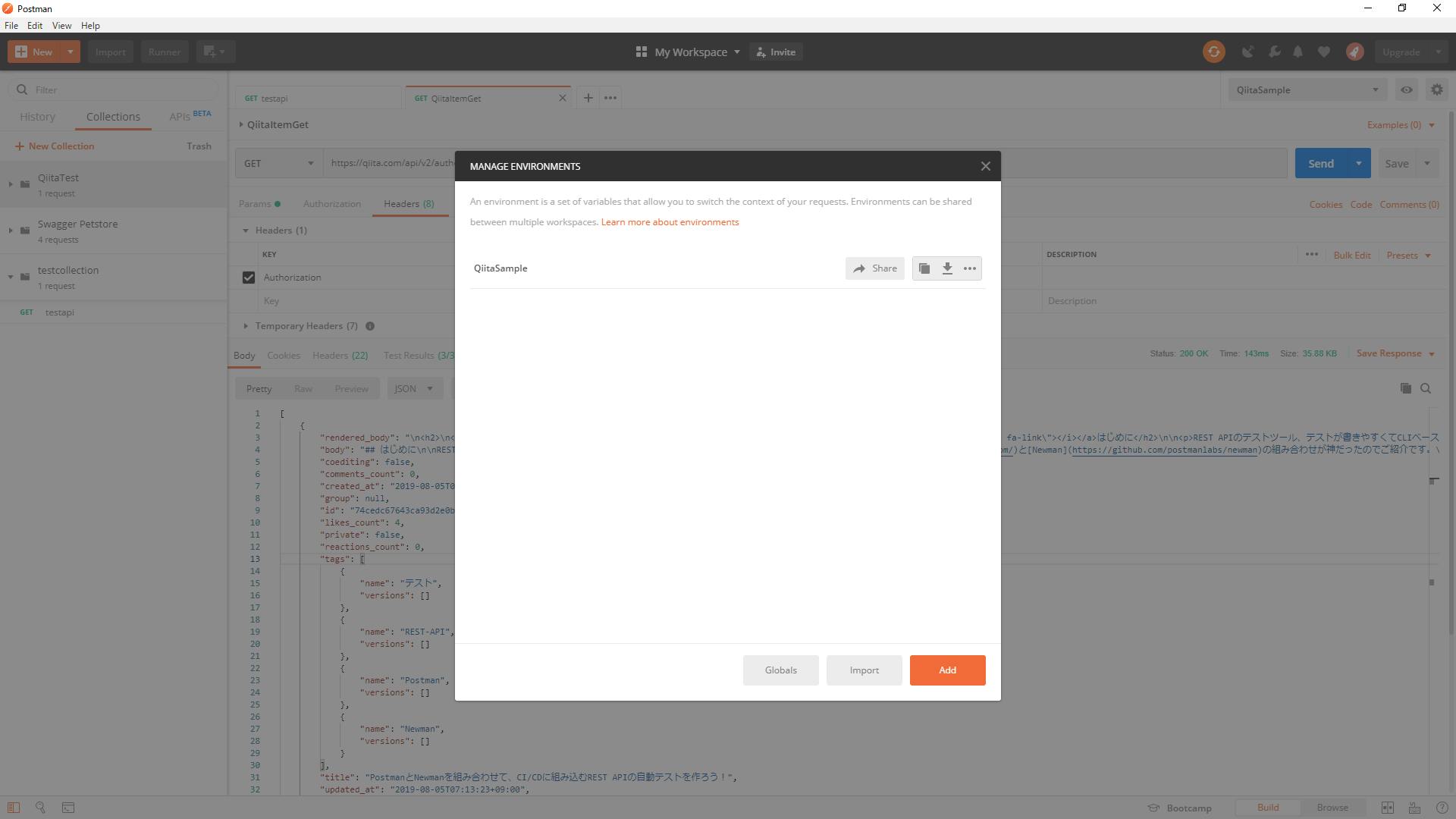Click the environment quick look eye icon
This screenshot has width=1456, height=819.
(1406, 89)
